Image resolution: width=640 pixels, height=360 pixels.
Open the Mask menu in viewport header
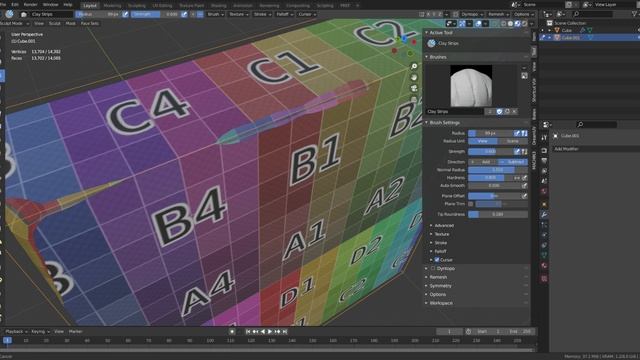pyautogui.click(x=71, y=24)
